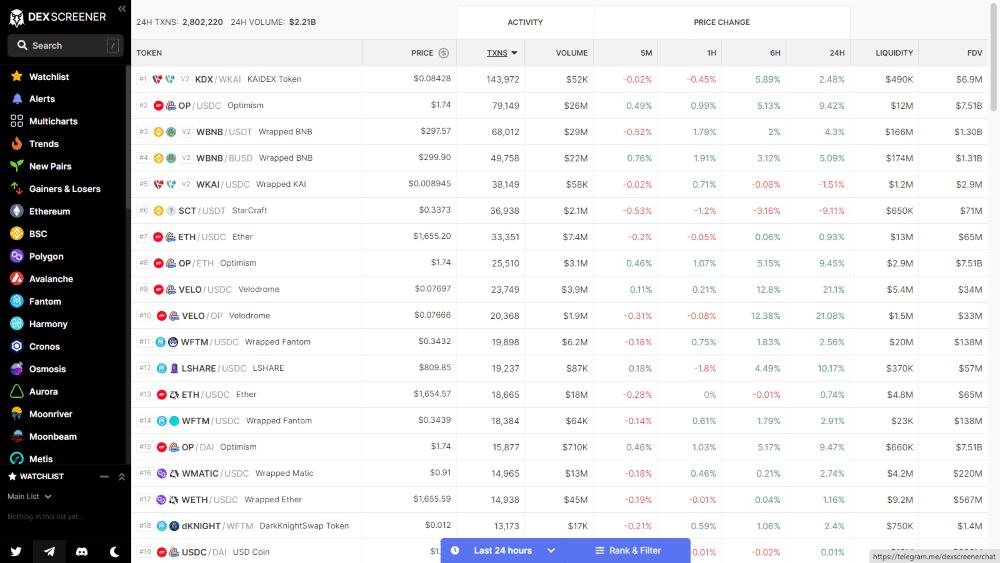Open the Discord link icon
The image size is (1000, 563).
(x=82, y=552)
